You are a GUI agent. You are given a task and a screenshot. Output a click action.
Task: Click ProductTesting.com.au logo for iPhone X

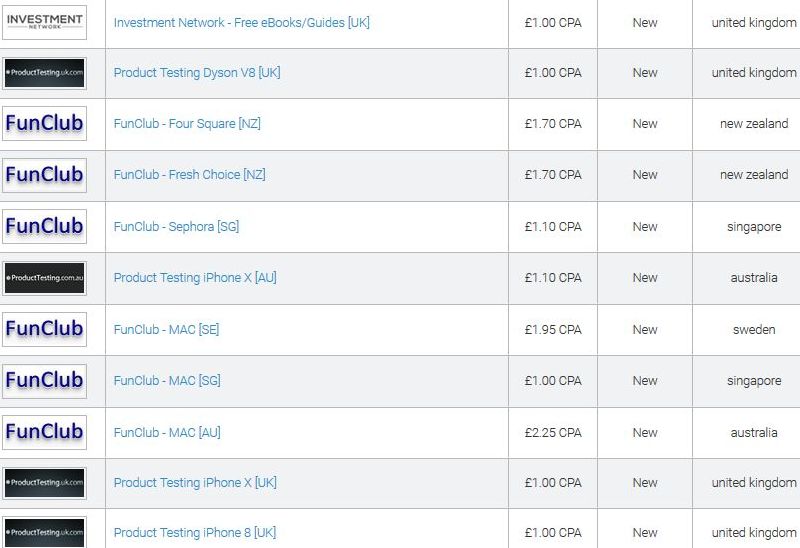[44, 278]
